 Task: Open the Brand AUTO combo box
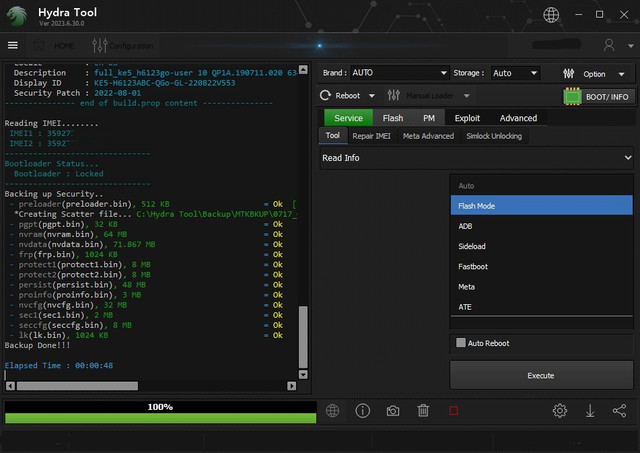coord(399,73)
